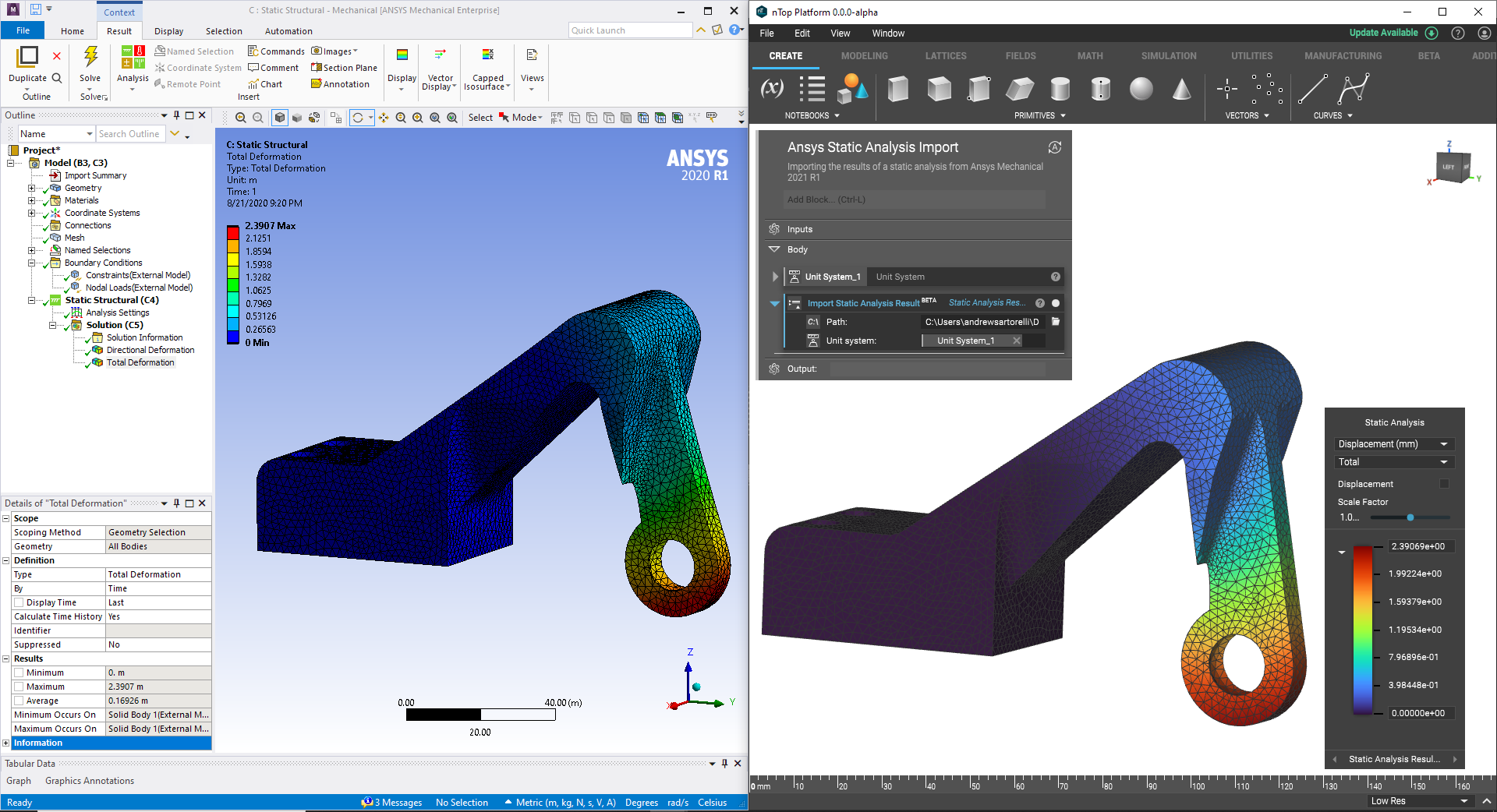Screen dimensions: 1497x812
Task: Open the Total component dropdown
Action: [x=1394, y=462]
